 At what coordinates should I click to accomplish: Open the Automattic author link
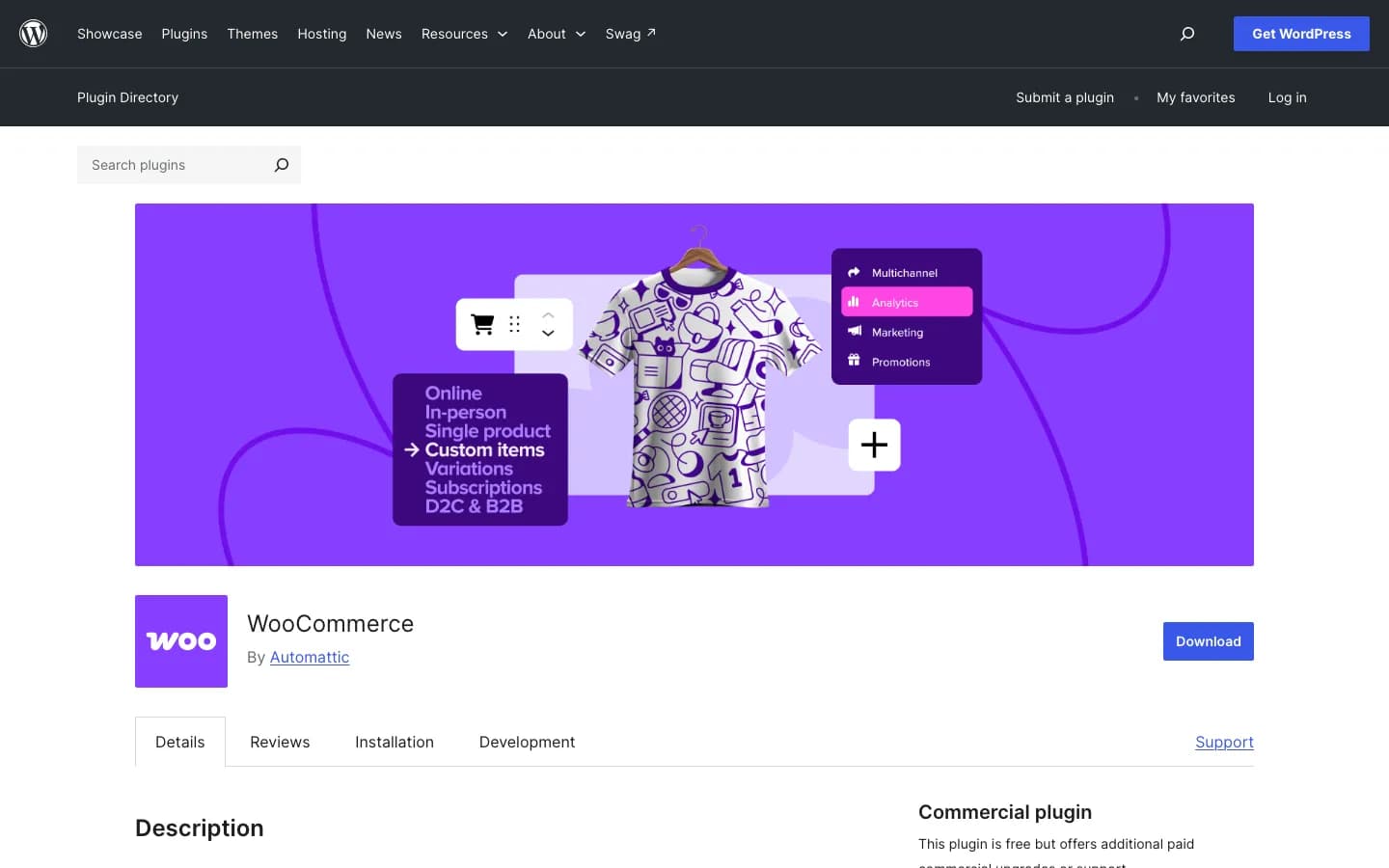tap(310, 657)
